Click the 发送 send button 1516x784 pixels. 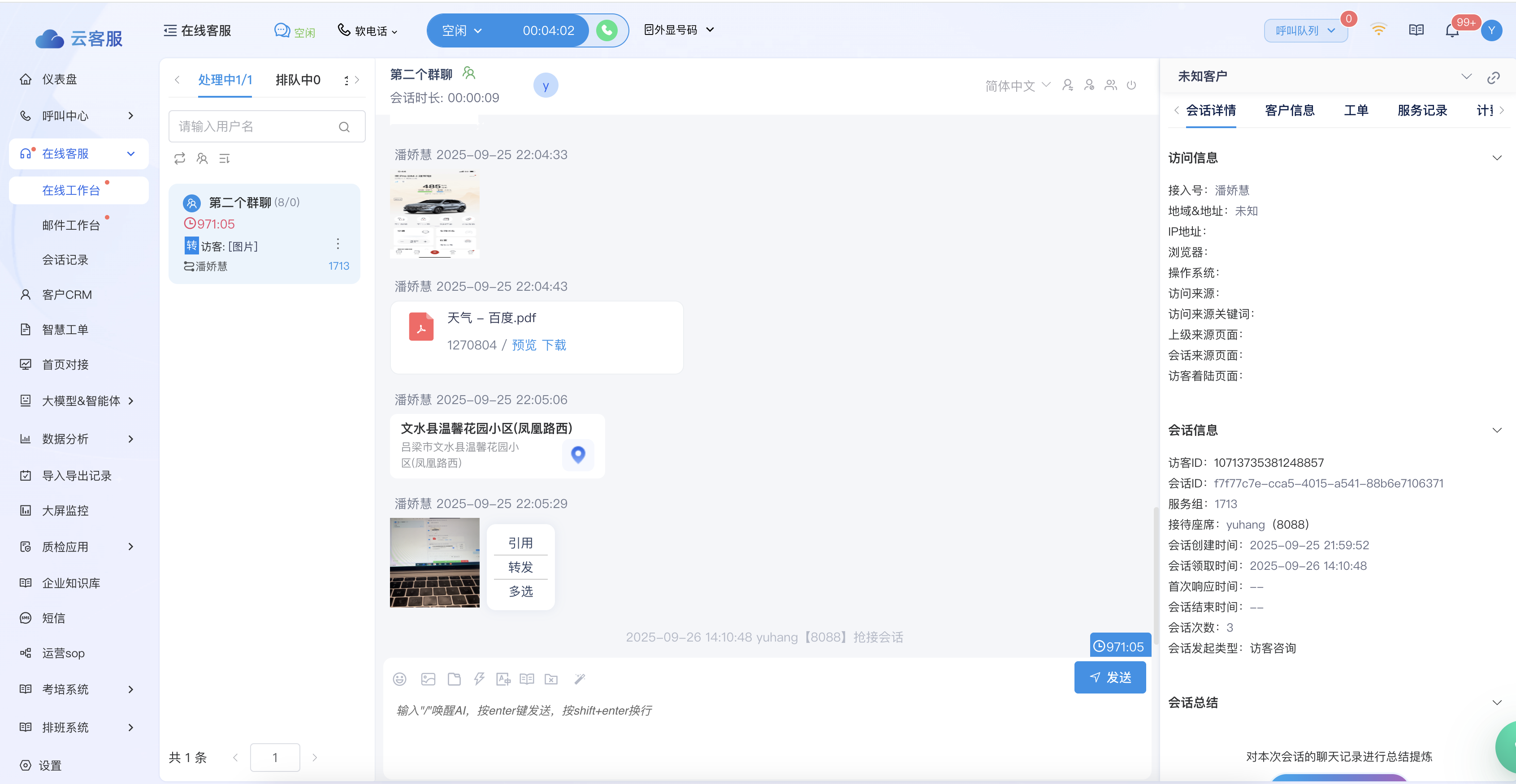tap(1110, 677)
